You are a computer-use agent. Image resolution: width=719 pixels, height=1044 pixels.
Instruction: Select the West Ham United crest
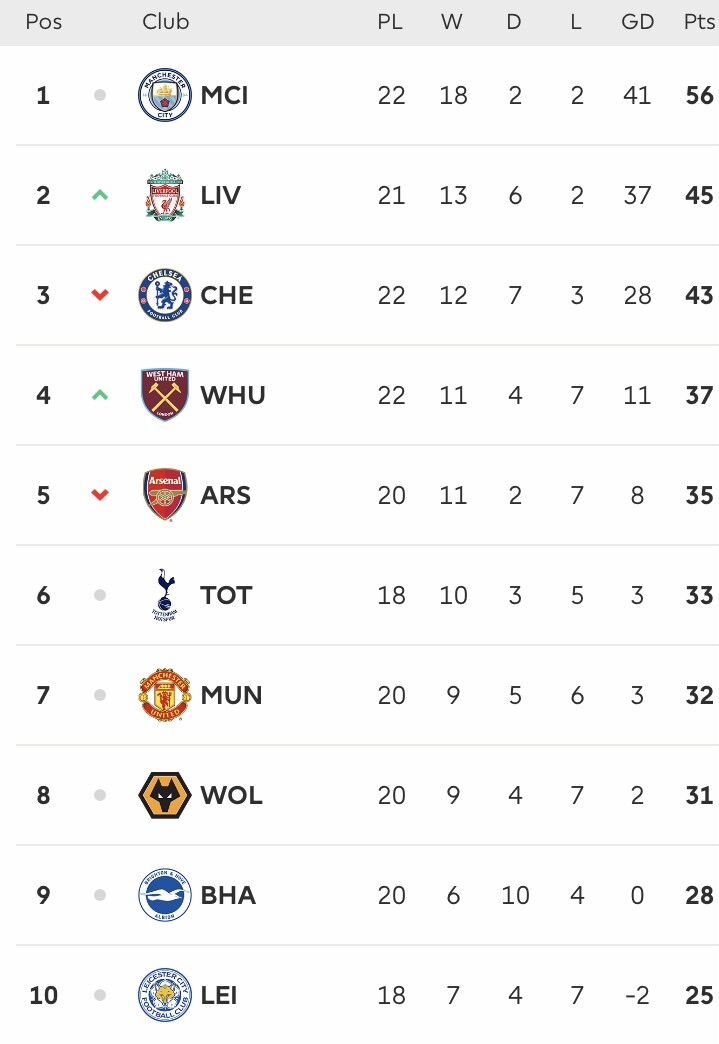pyautogui.click(x=164, y=395)
